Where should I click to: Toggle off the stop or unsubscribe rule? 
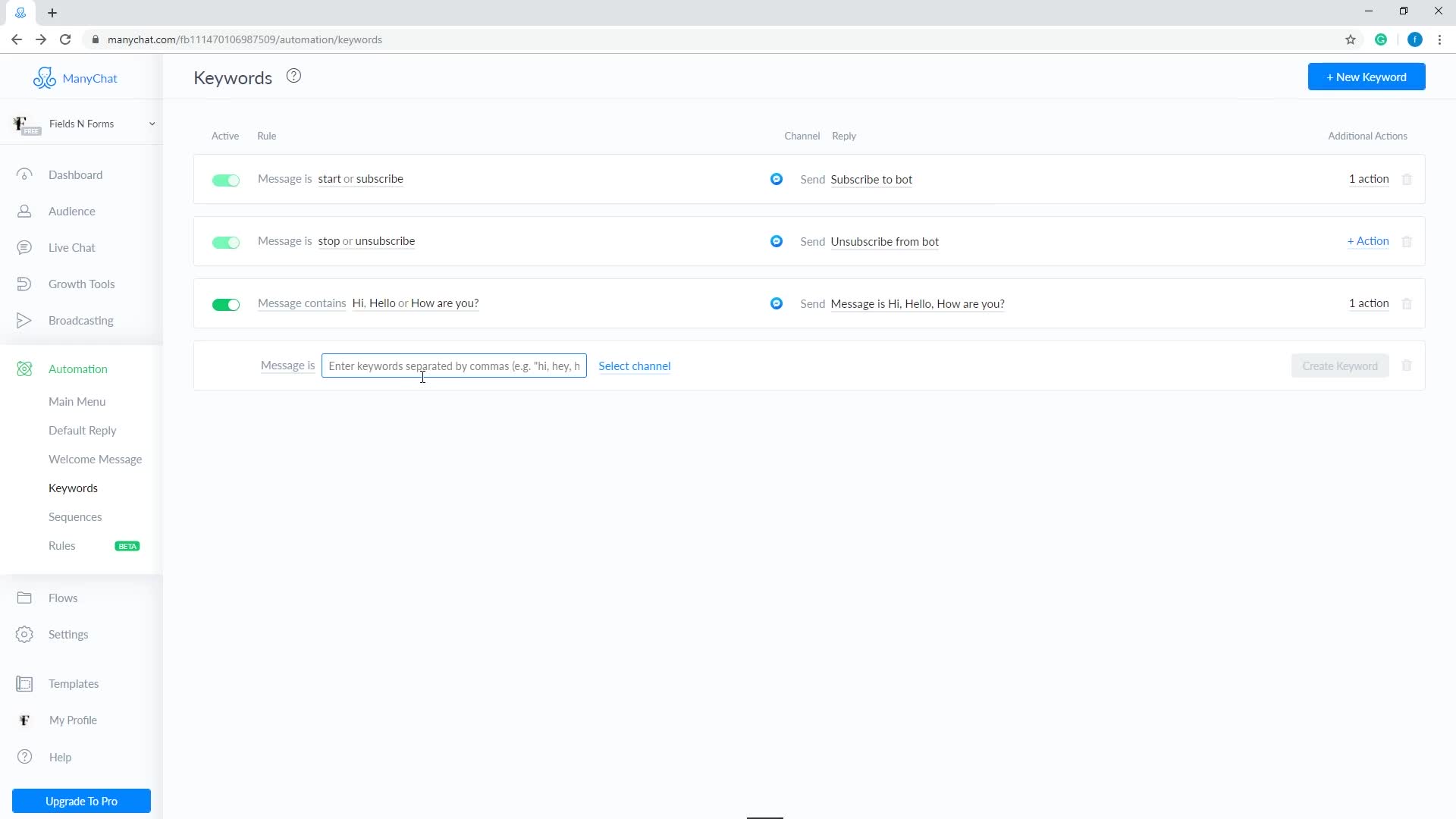tap(225, 242)
